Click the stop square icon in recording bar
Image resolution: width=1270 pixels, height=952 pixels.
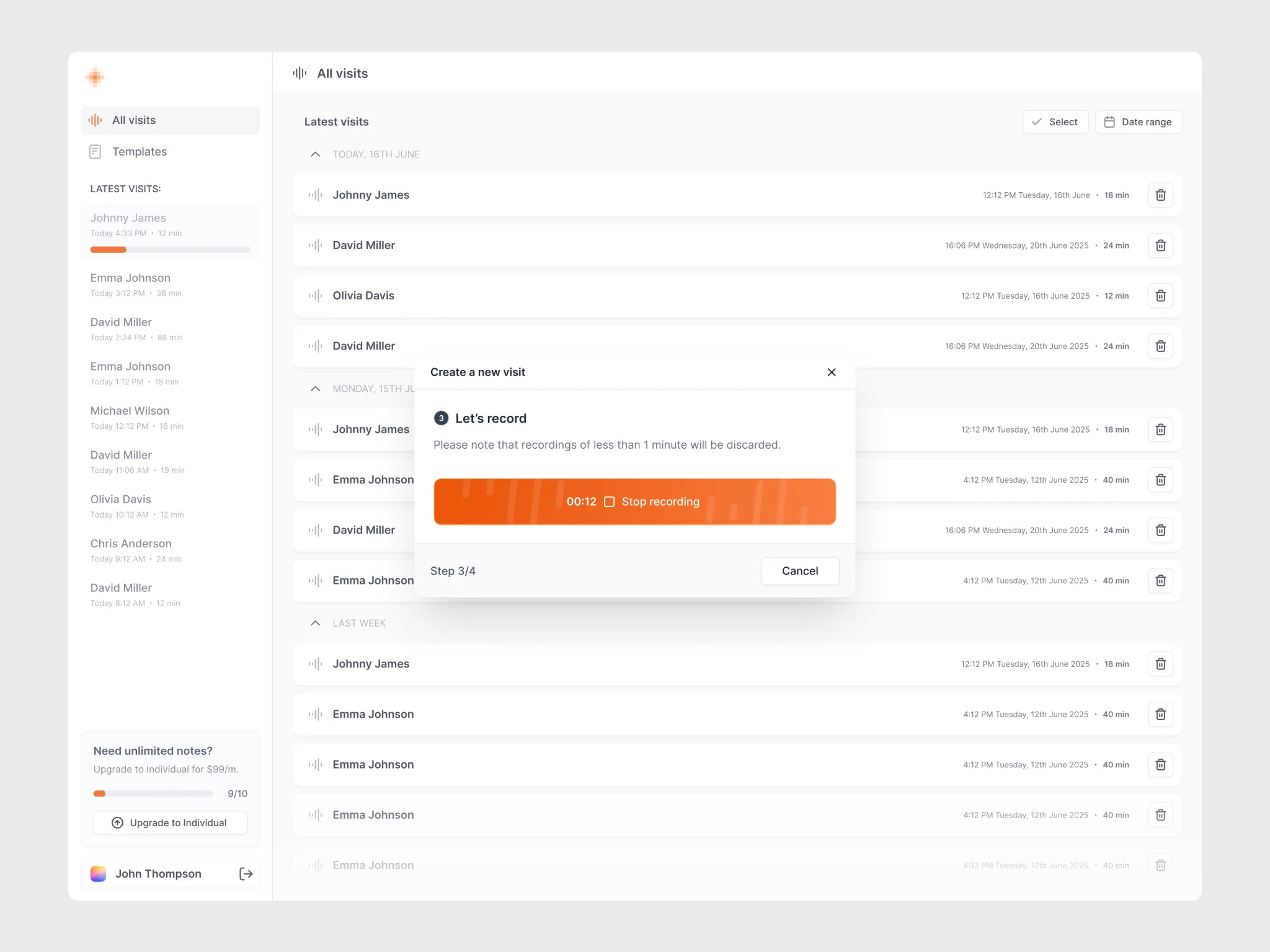coord(609,501)
